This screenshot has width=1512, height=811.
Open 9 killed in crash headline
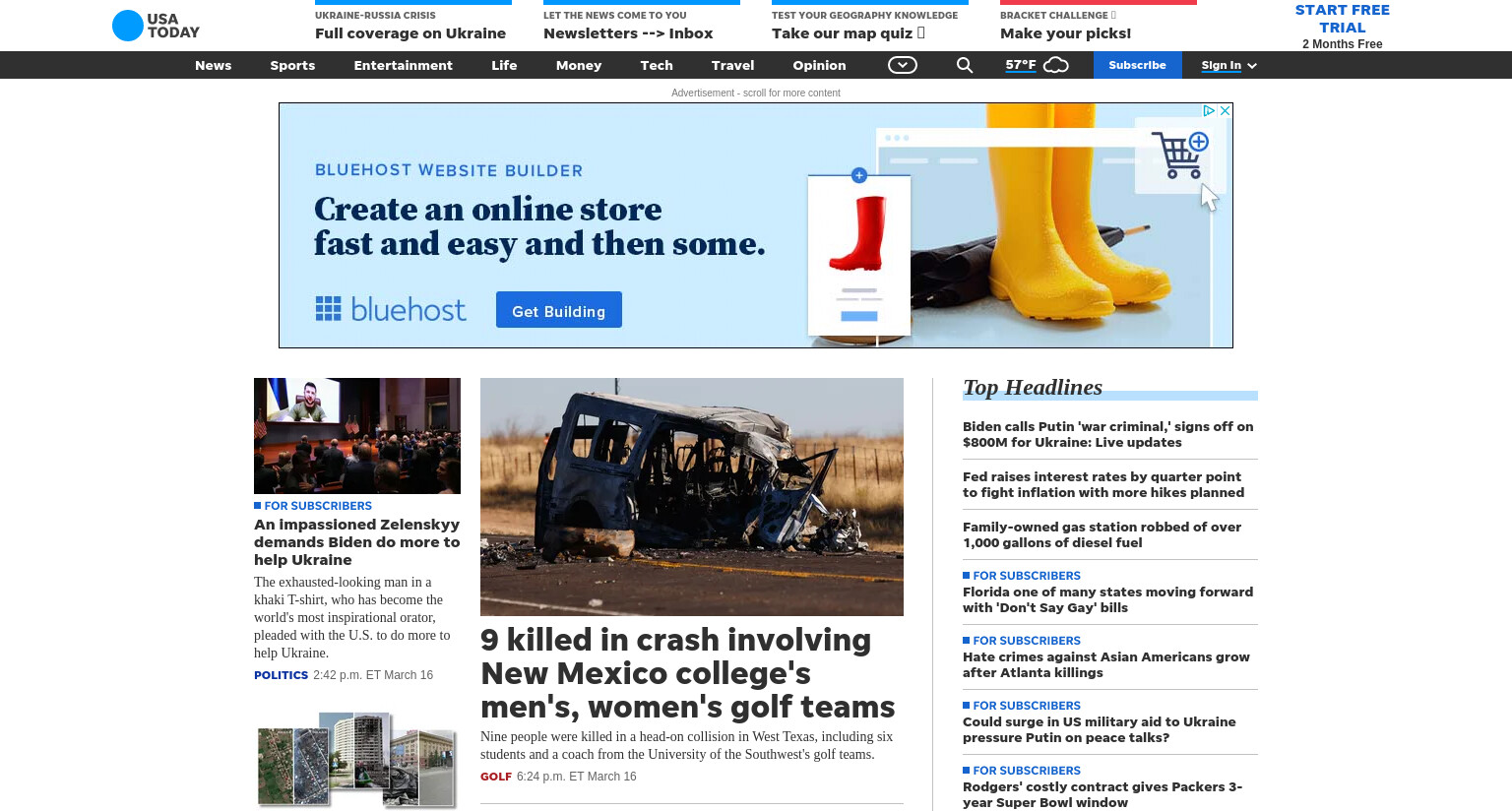point(688,673)
